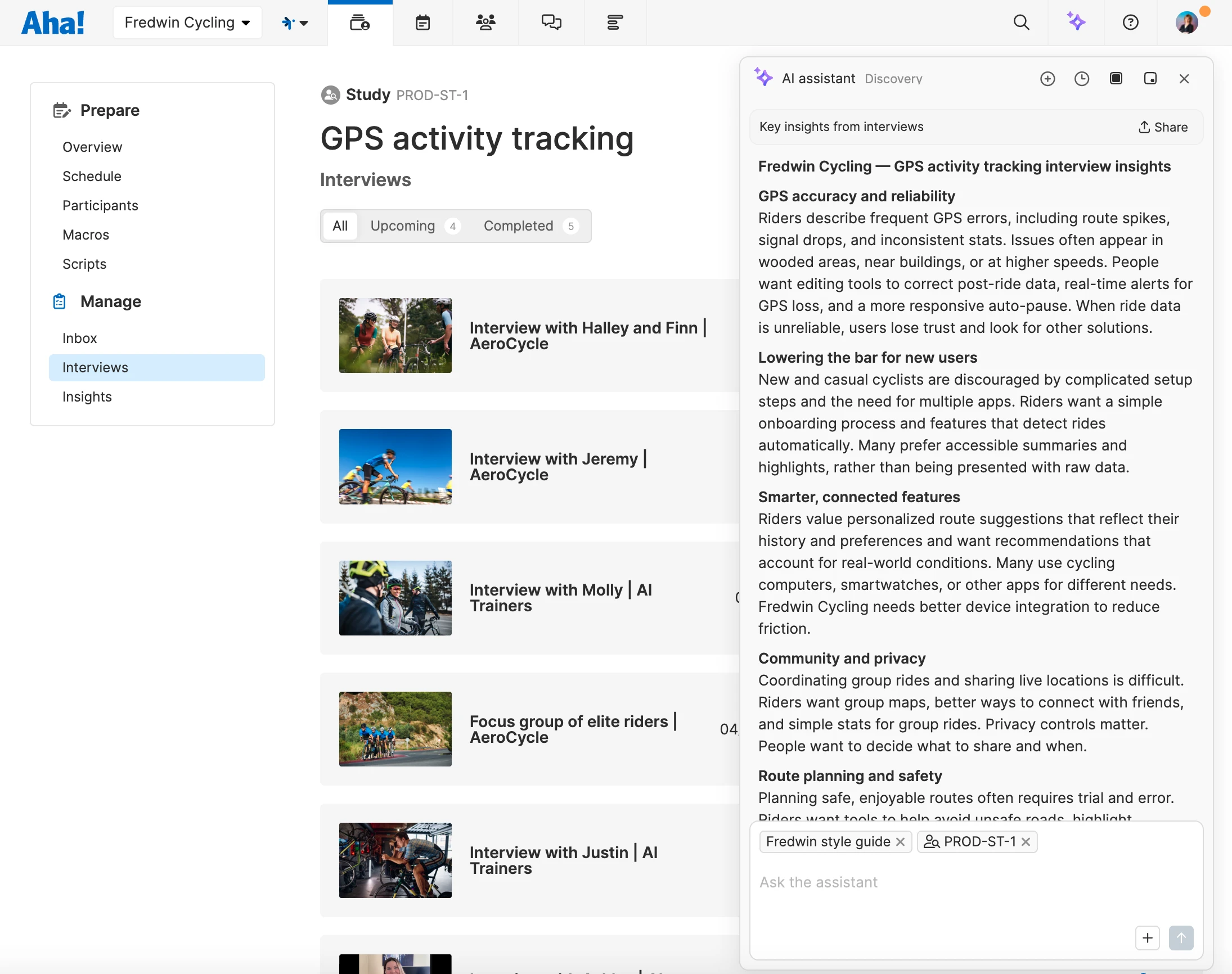Click the notes list icon in top navigation
The height and width of the screenshot is (974, 1232).
(x=615, y=23)
